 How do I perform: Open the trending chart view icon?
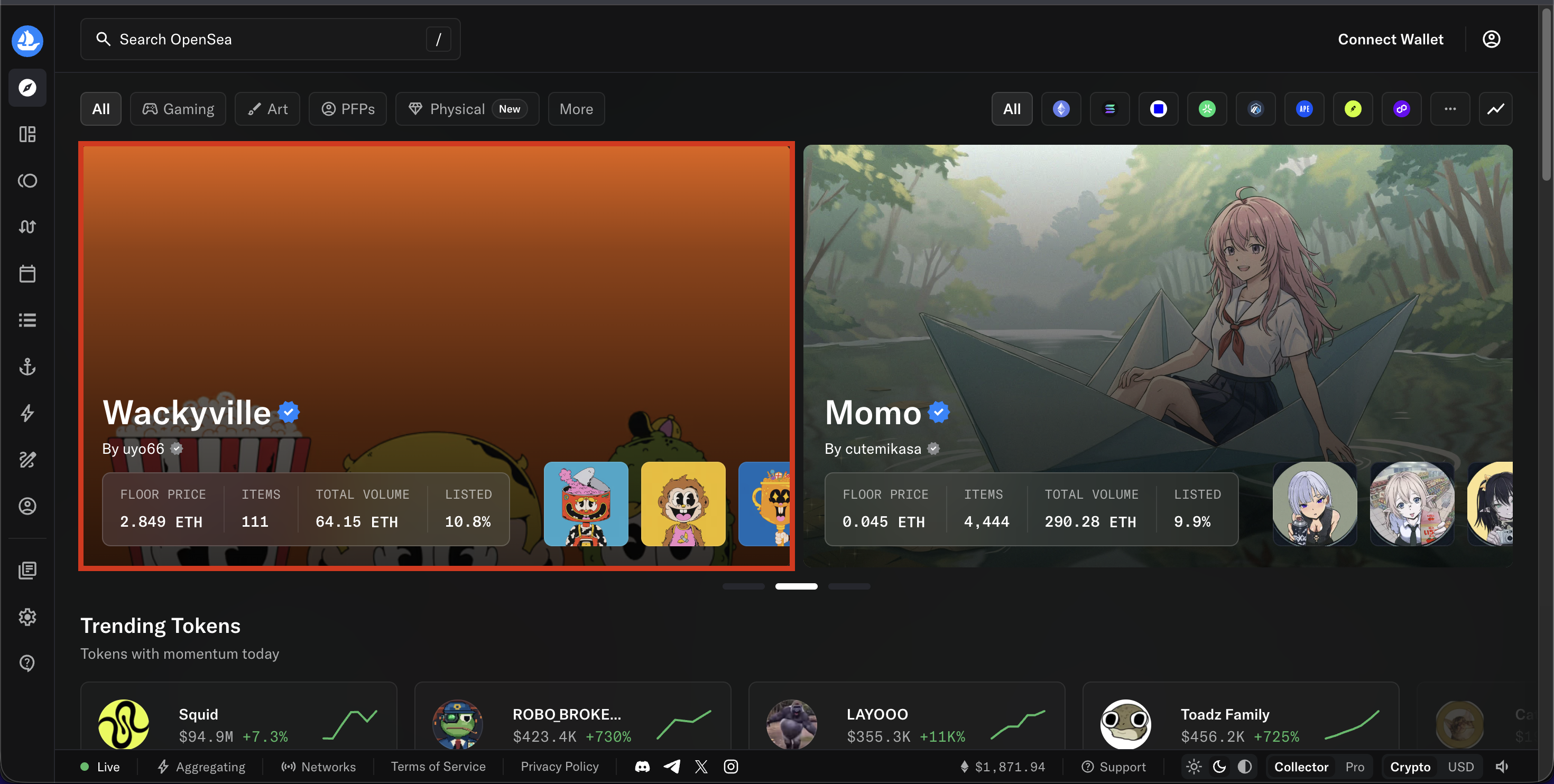[x=1495, y=109]
